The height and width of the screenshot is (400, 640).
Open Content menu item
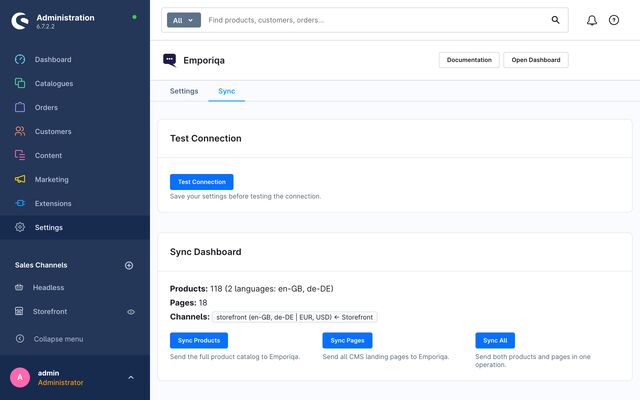point(48,156)
